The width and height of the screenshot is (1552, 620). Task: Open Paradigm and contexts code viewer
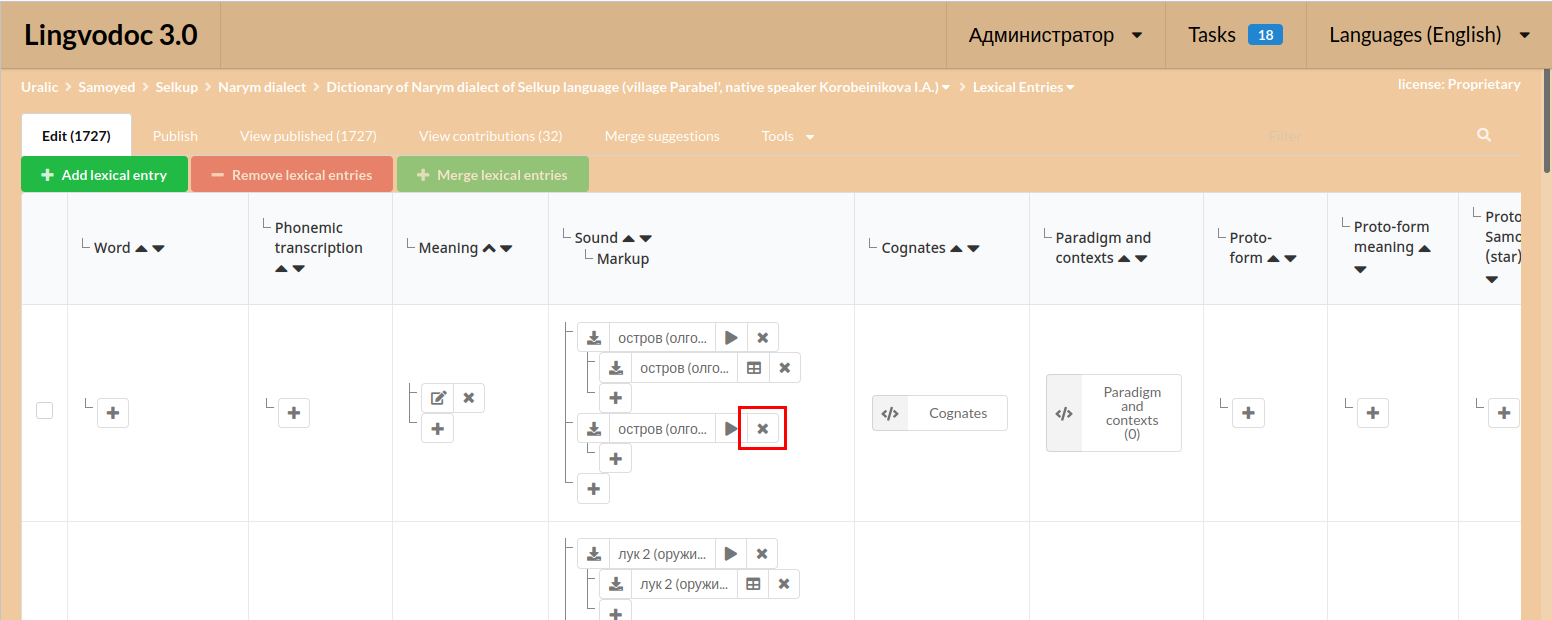pos(1063,412)
